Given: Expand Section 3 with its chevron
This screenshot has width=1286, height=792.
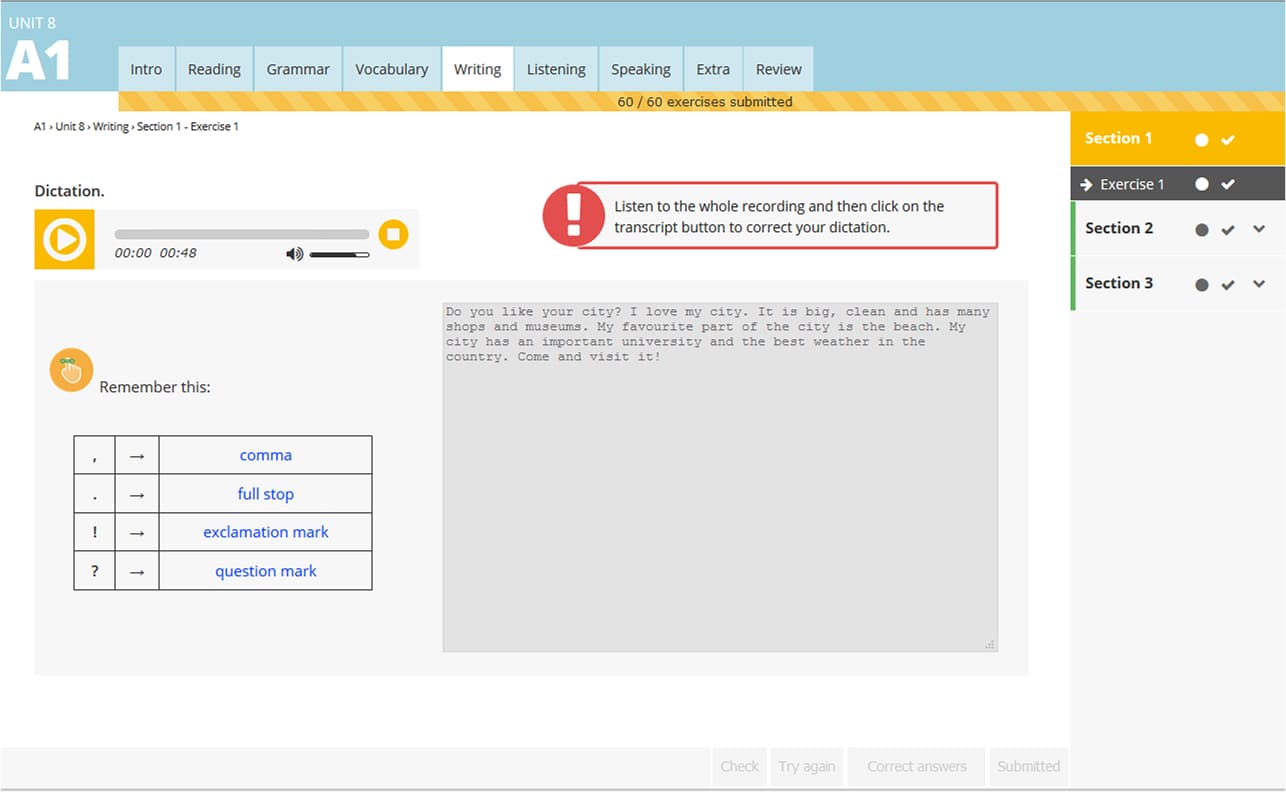Looking at the screenshot, I should coord(1259,284).
